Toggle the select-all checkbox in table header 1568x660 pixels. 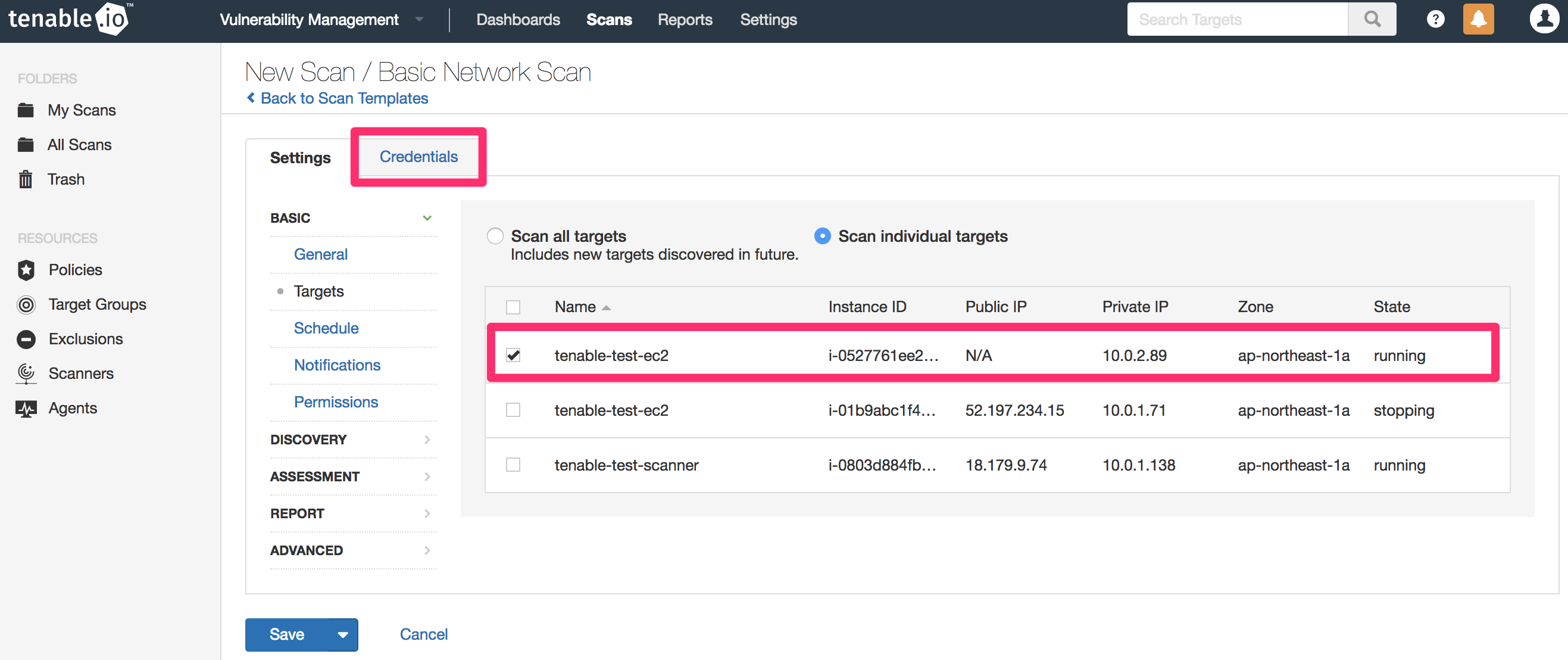[513, 307]
